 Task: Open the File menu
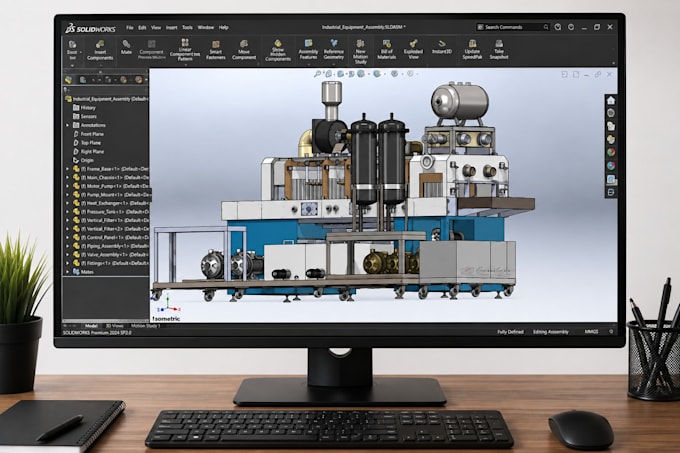click(x=130, y=27)
